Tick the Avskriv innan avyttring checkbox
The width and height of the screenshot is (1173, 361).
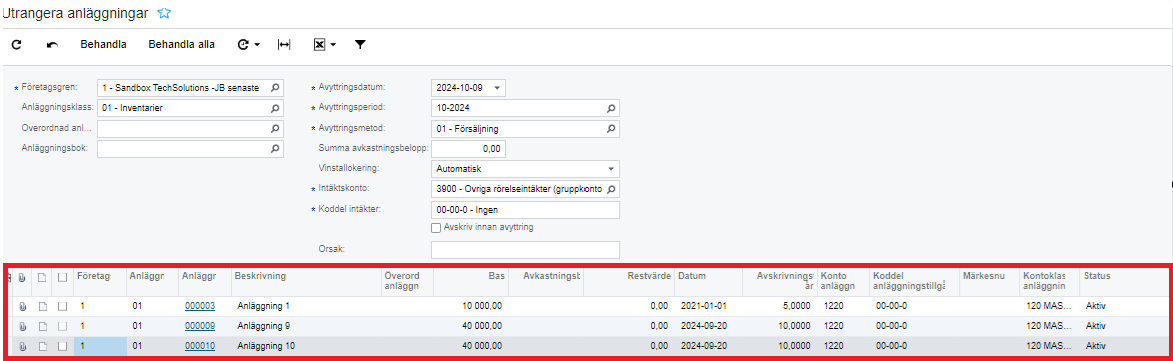coord(436,227)
